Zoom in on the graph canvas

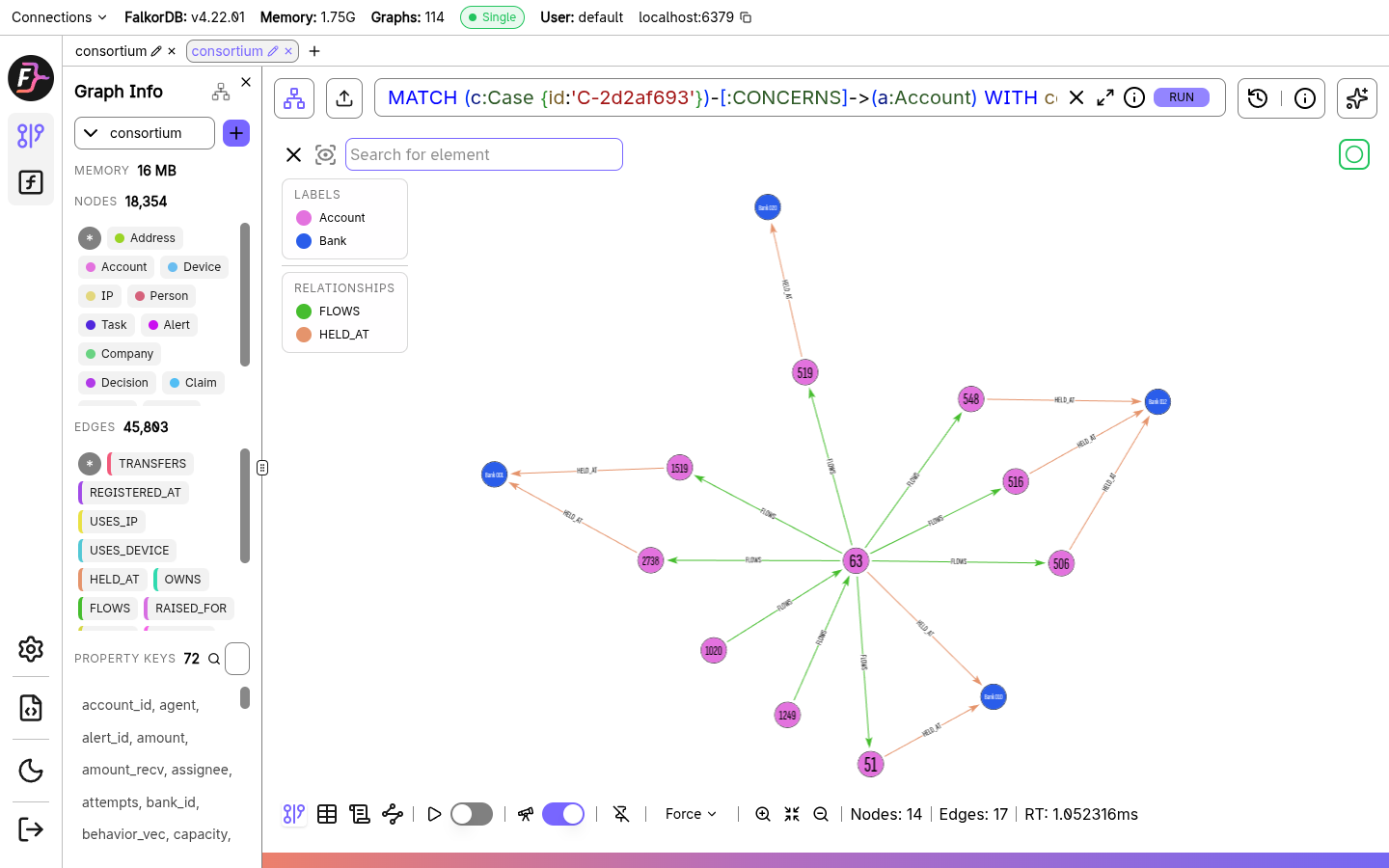coord(763,814)
